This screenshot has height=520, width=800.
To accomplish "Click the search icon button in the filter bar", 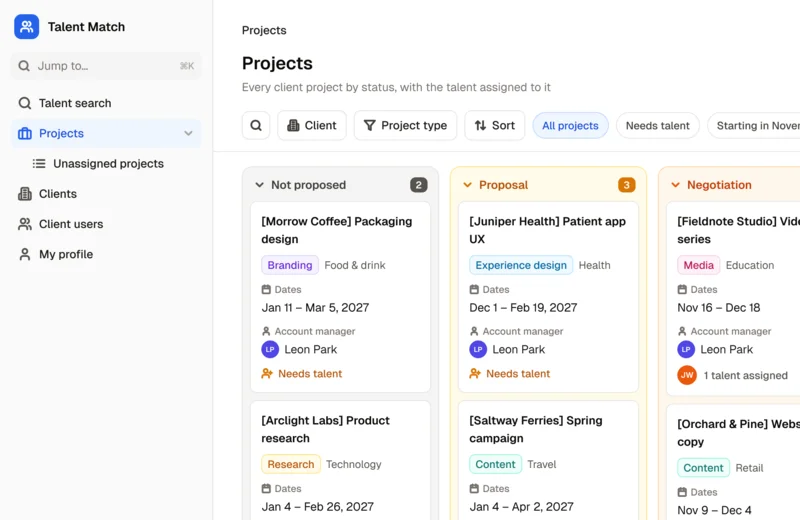I will point(256,126).
